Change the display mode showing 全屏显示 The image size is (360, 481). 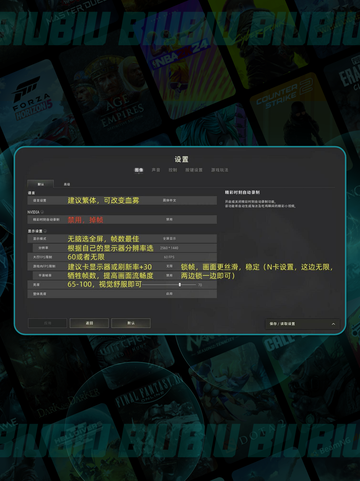tap(122, 239)
